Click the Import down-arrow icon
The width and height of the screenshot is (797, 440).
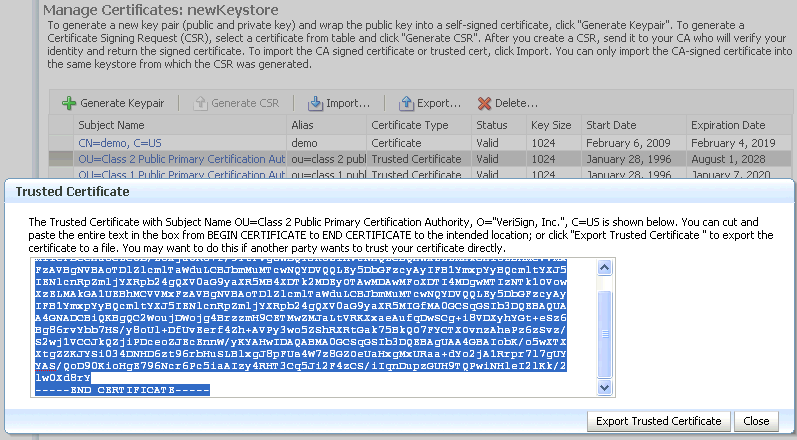tap(315, 103)
